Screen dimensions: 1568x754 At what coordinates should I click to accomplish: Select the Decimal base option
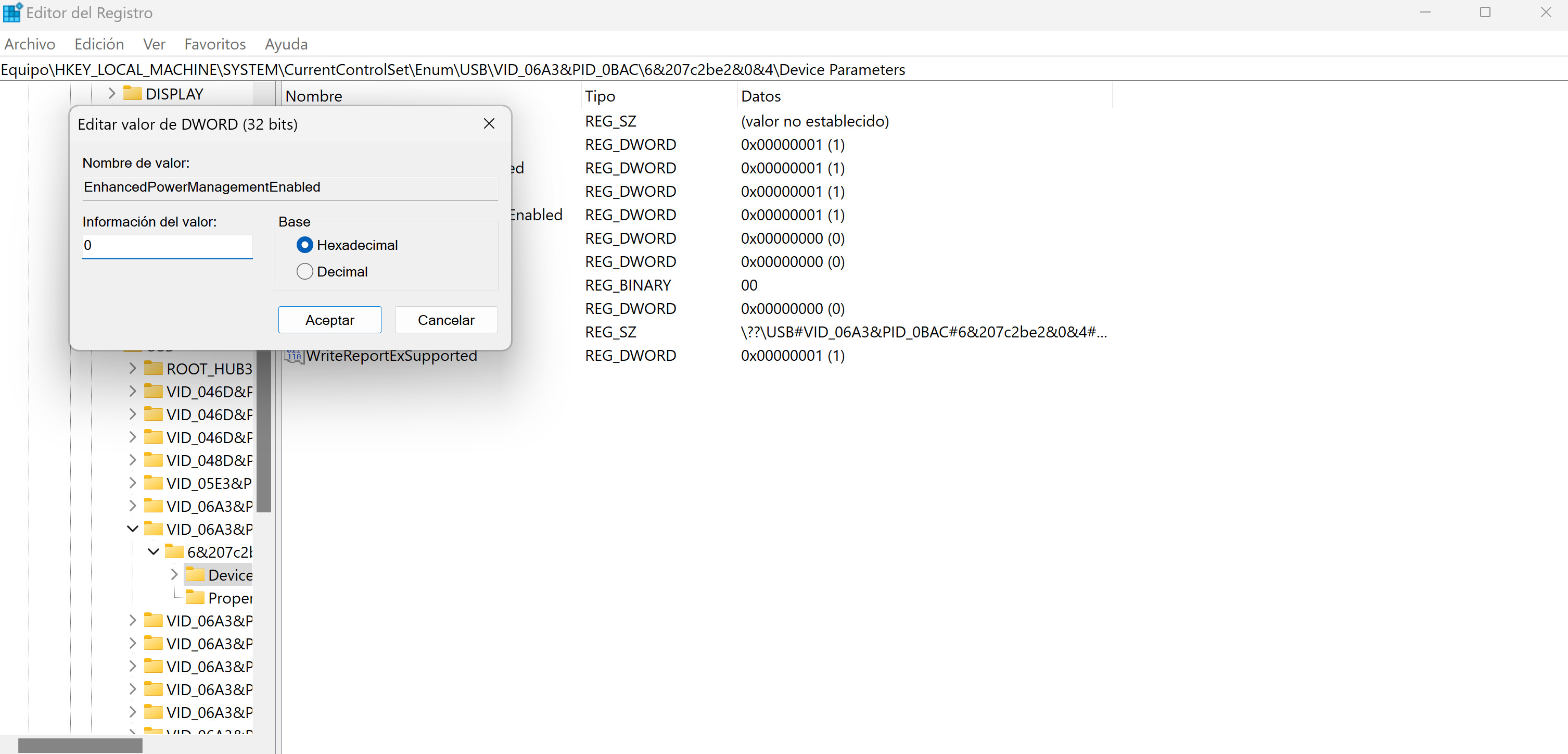click(304, 272)
